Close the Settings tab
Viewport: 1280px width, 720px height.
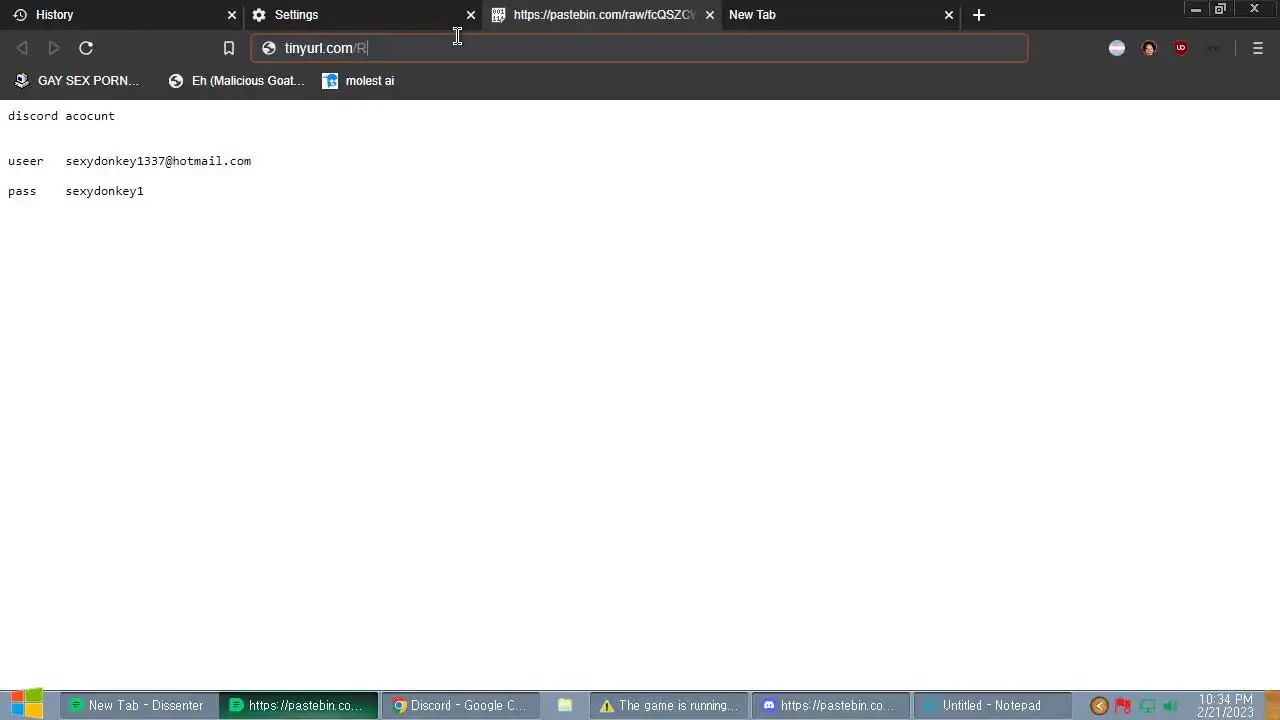point(471,15)
